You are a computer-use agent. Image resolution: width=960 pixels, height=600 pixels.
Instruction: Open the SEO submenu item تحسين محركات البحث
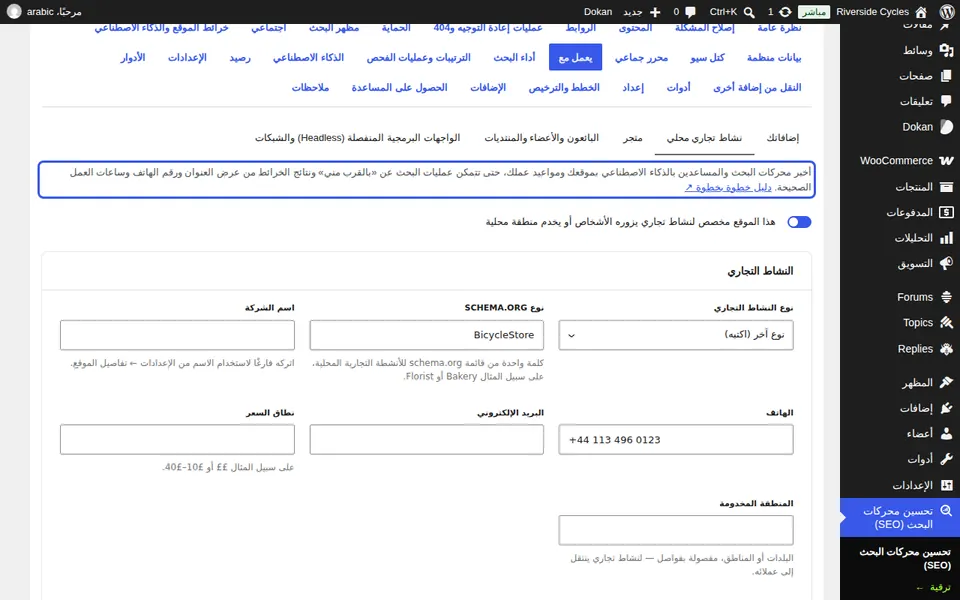(905, 558)
